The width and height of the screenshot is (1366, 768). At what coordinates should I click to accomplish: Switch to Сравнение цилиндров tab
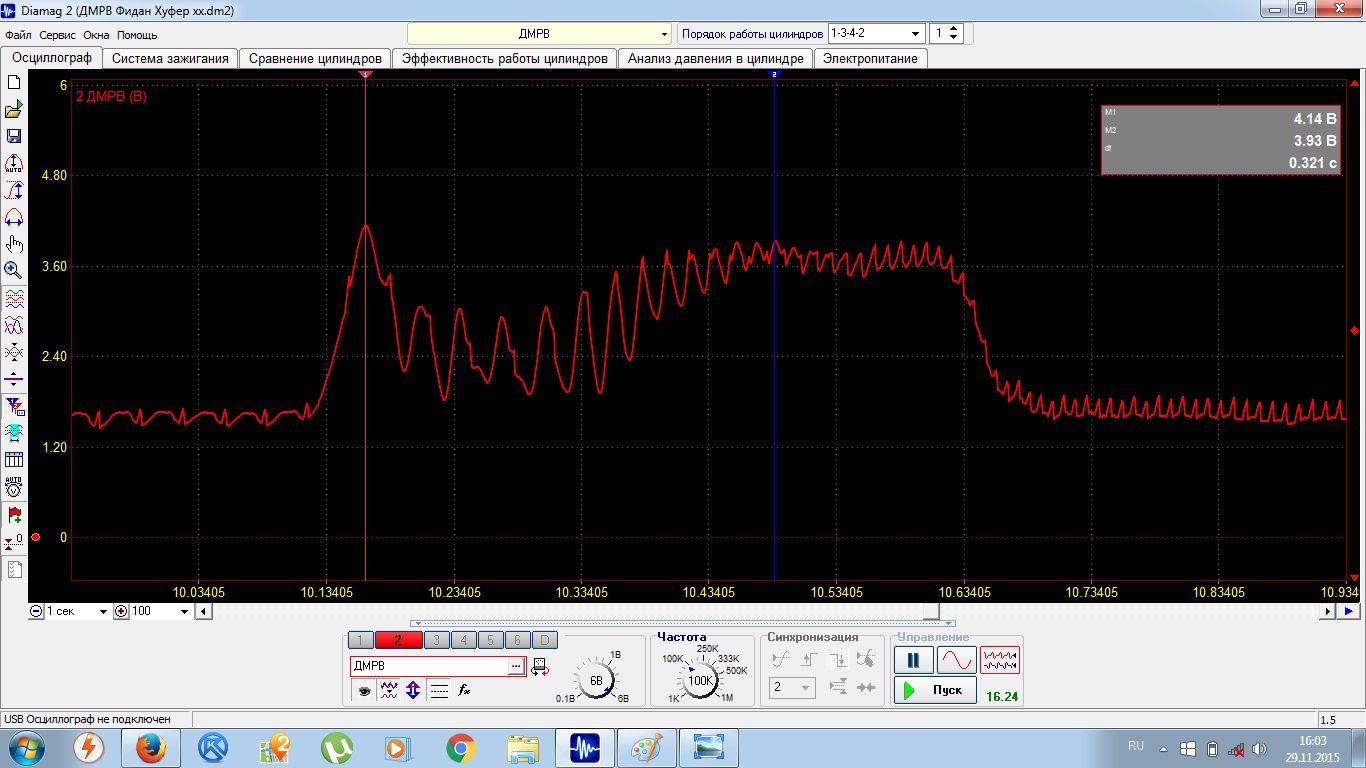315,59
